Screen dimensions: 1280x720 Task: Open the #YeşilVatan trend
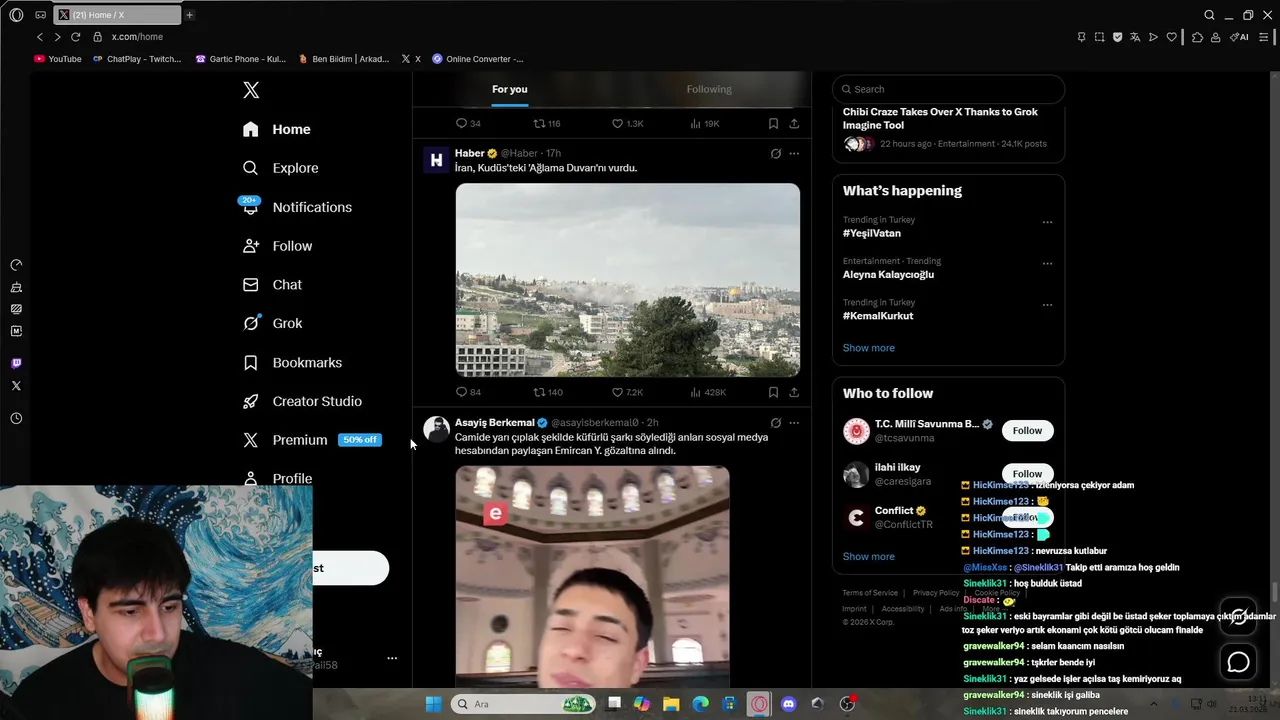tap(872, 233)
